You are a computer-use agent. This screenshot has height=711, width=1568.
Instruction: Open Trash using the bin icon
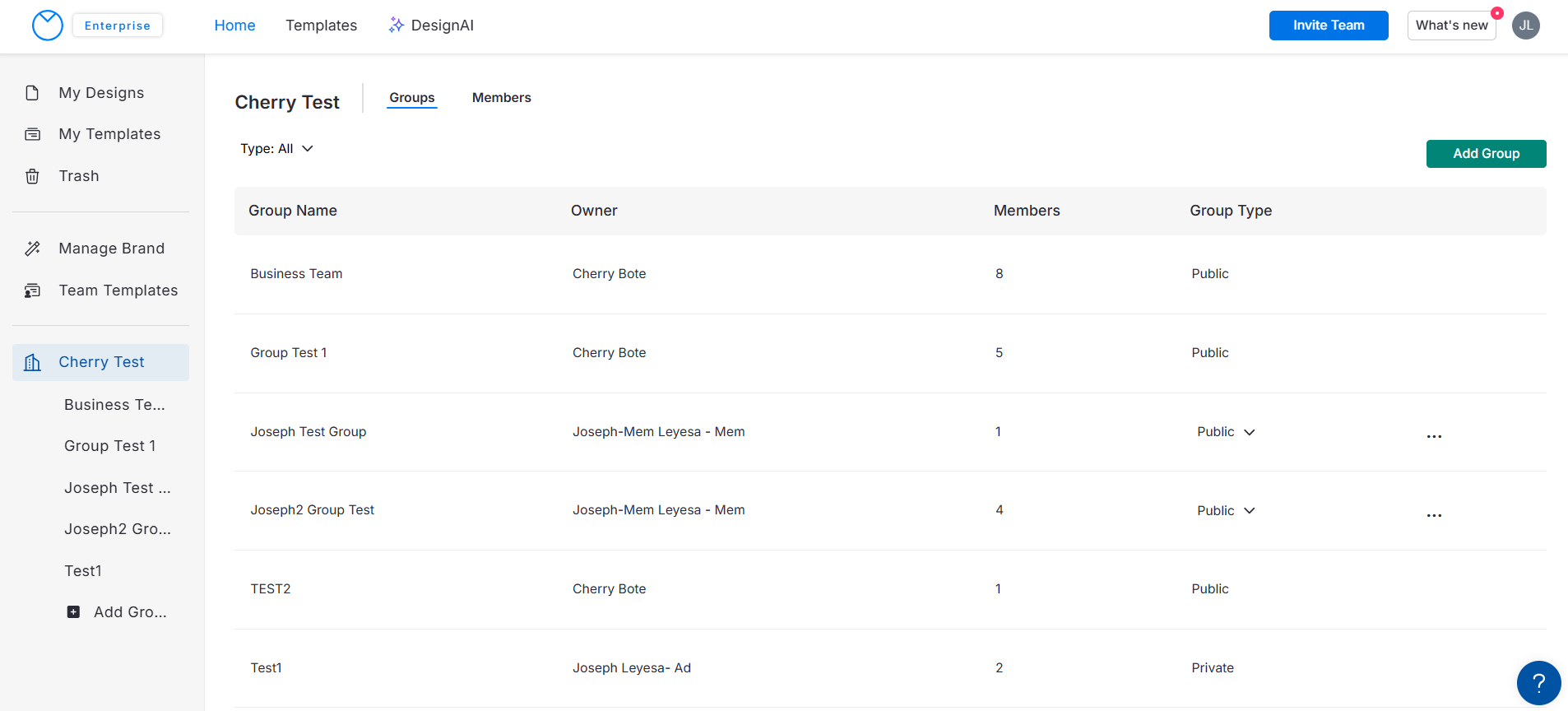coord(32,176)
